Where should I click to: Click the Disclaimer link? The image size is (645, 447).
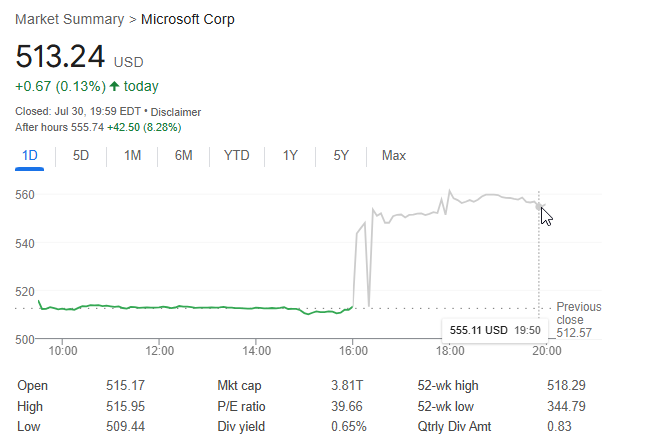point(176,112)
